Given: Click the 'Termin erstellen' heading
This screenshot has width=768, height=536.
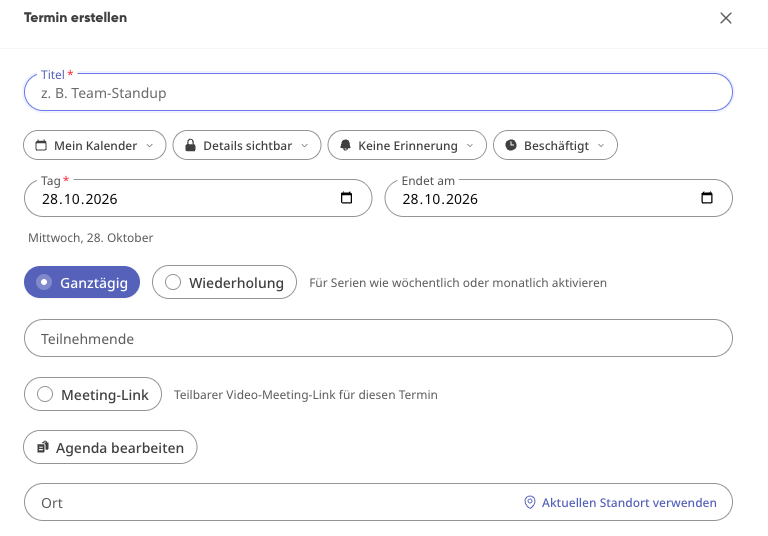Looking at the screenshot, I should pos(75,18).
